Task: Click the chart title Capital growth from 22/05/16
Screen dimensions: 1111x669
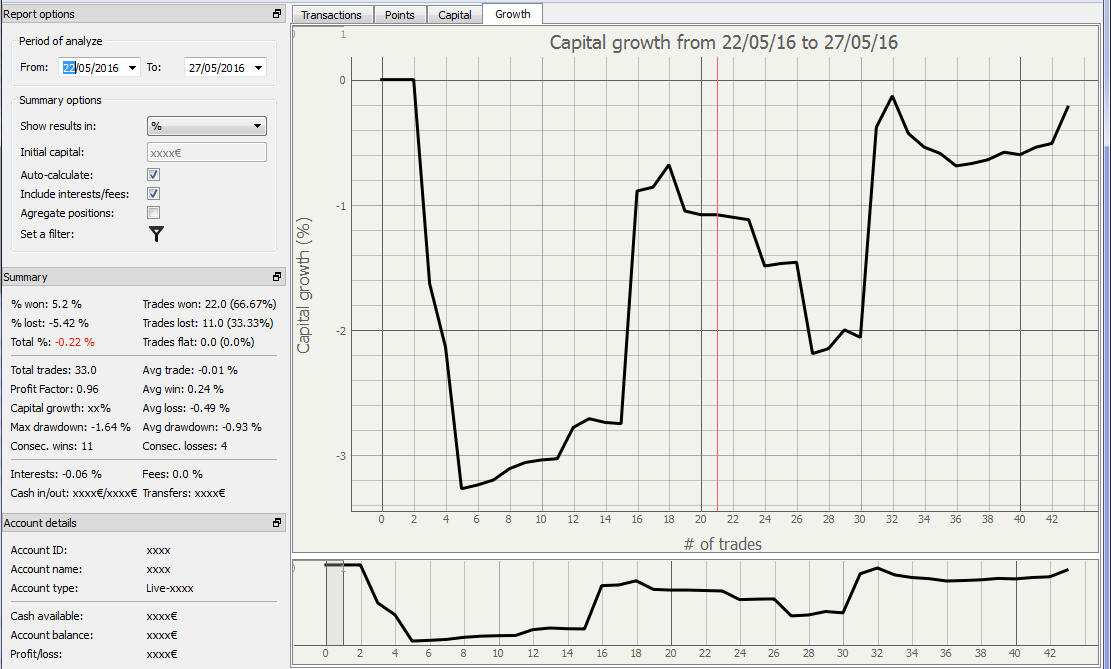Action: point(723,43)
